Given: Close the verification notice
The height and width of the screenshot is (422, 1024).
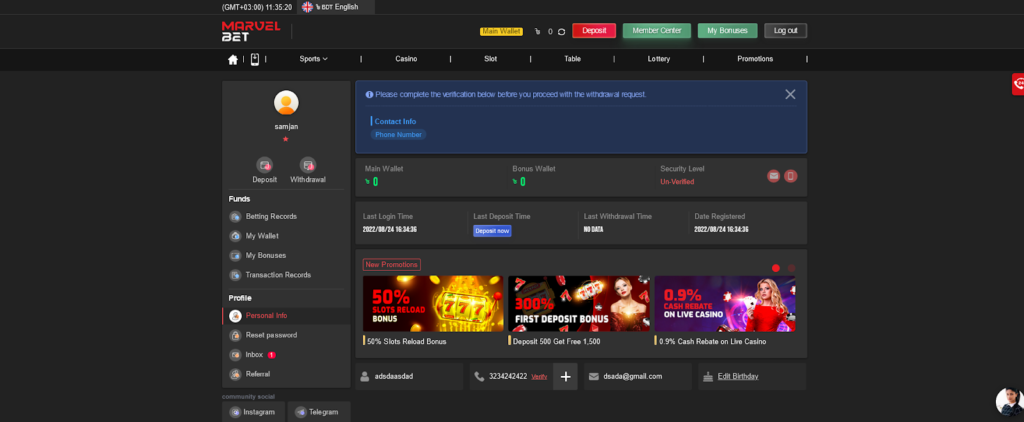Looking at the screenshot, I should [x=790, y=94].
